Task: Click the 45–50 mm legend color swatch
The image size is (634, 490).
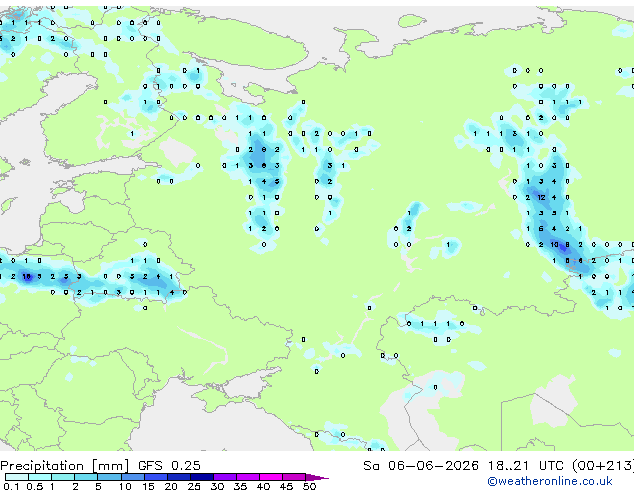Action: point(294,477)
